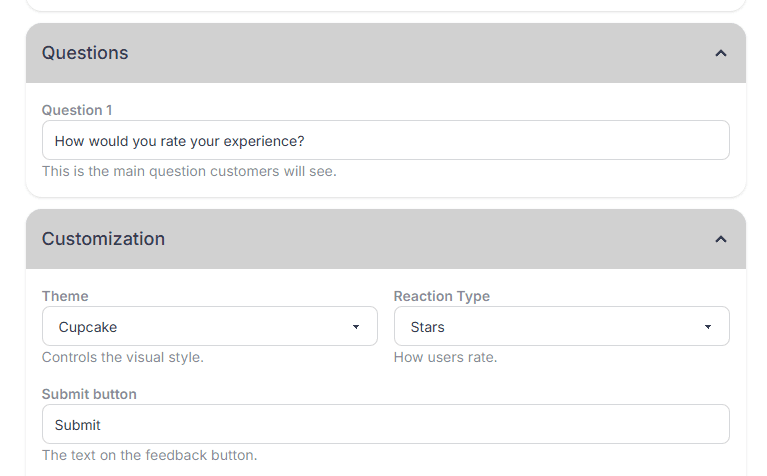Click 'Controls the visual style.' hint
The image size is (767, 476).
coord(122,357)
